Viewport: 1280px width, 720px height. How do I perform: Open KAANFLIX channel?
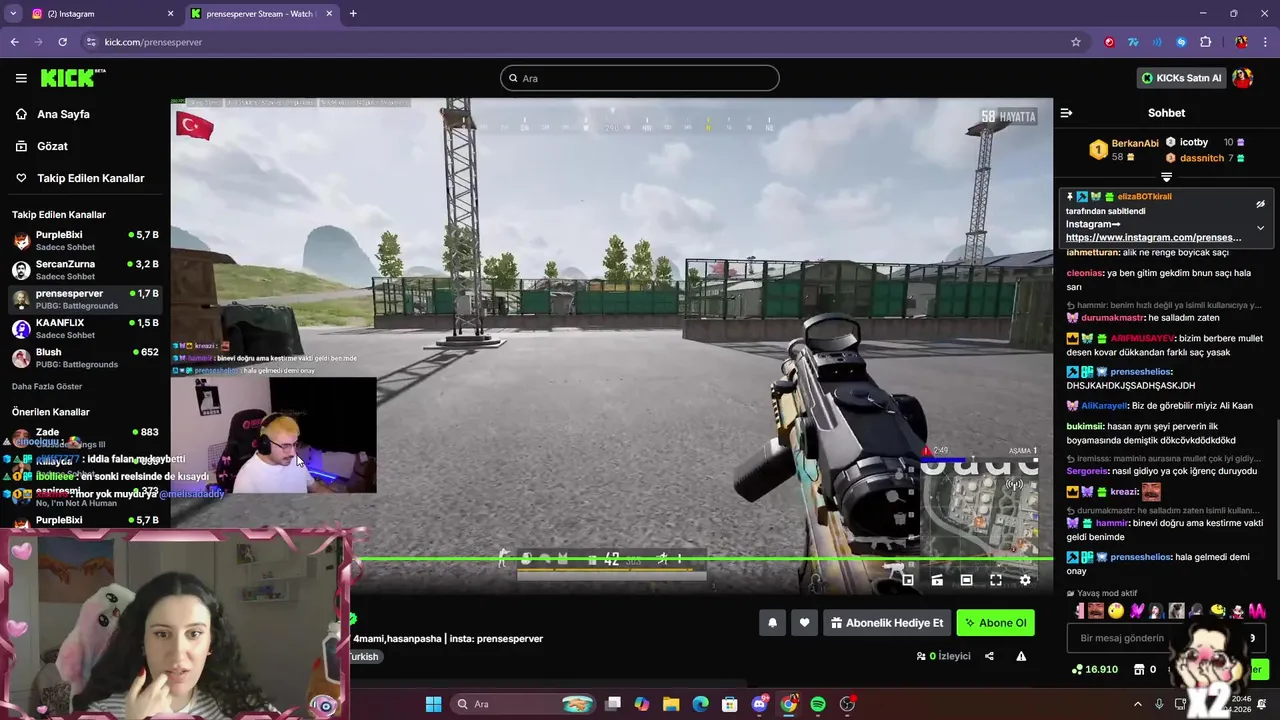pyautogui.click(x=85, y=328)
